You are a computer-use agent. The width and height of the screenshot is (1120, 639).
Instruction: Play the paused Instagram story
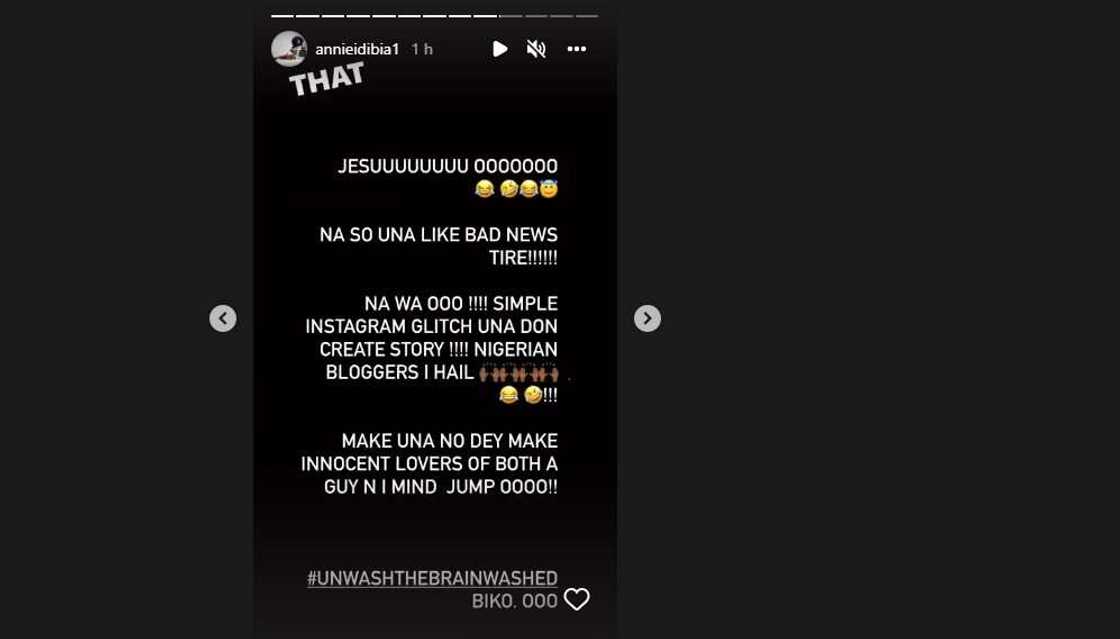point(500,49)
